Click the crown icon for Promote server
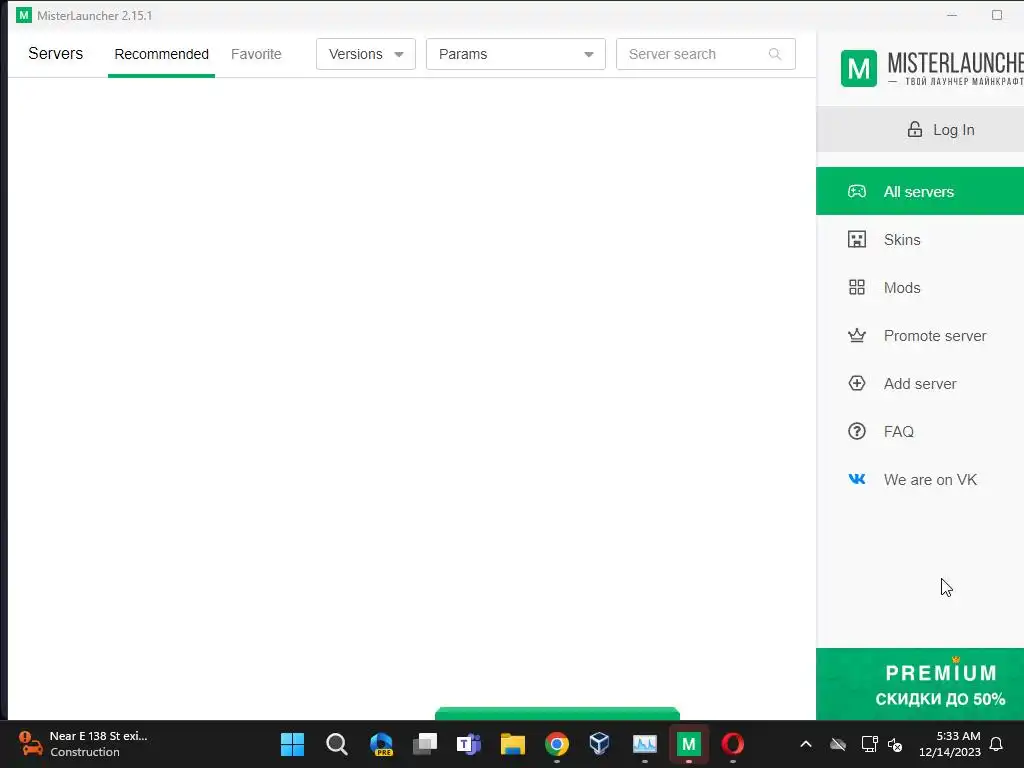The width and height of the screenshot is (1024, 768). click(x=857, y=336)
